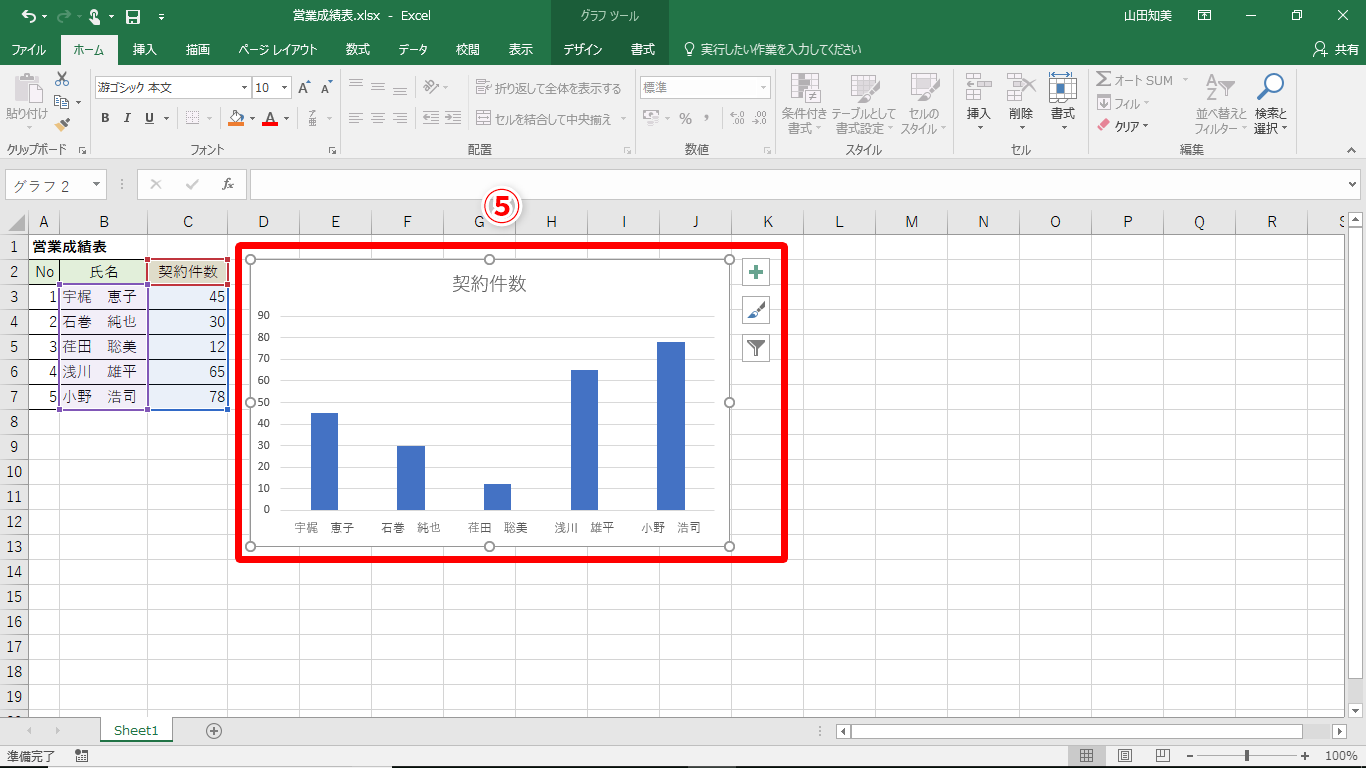Open 条件付き書式 conditional formatting
This screenshot has height=768, width=1366.
(805, 104)
